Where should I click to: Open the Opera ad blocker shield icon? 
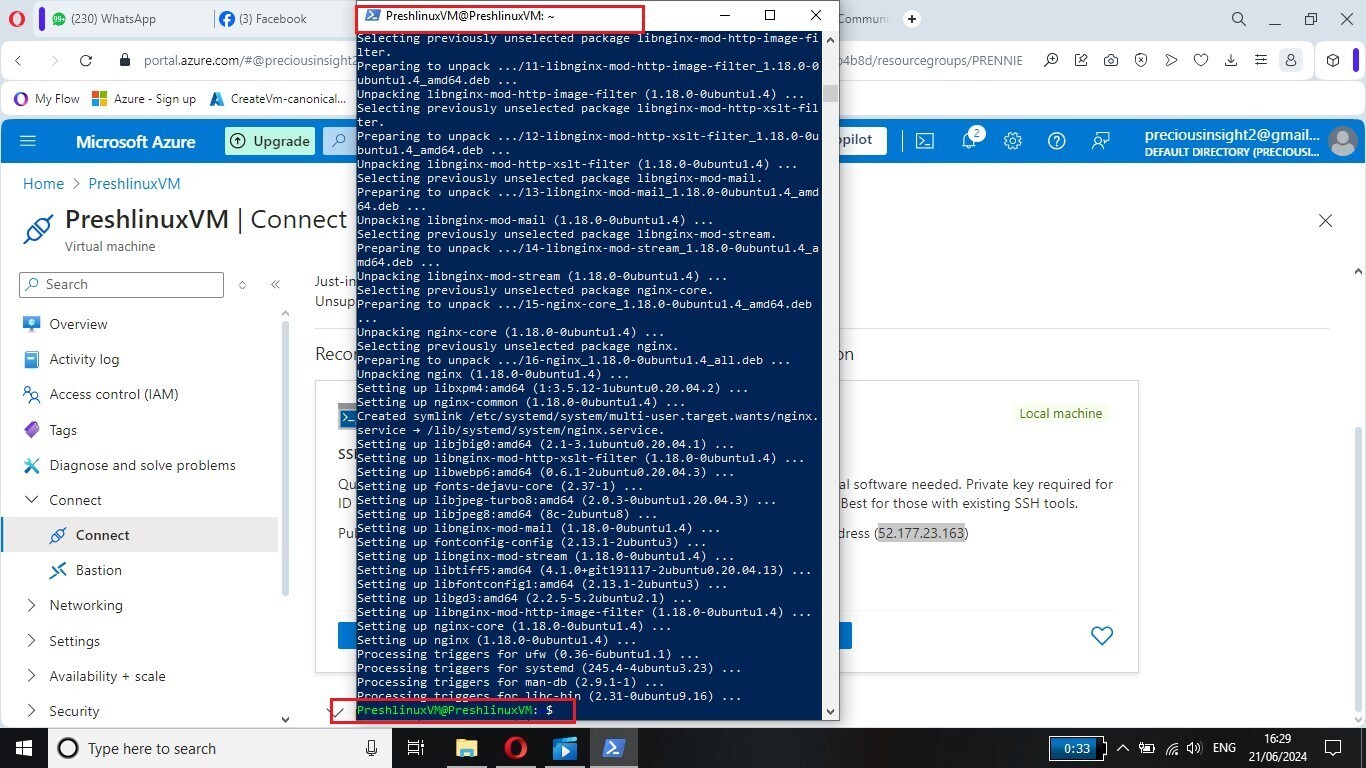point(1141,60)
